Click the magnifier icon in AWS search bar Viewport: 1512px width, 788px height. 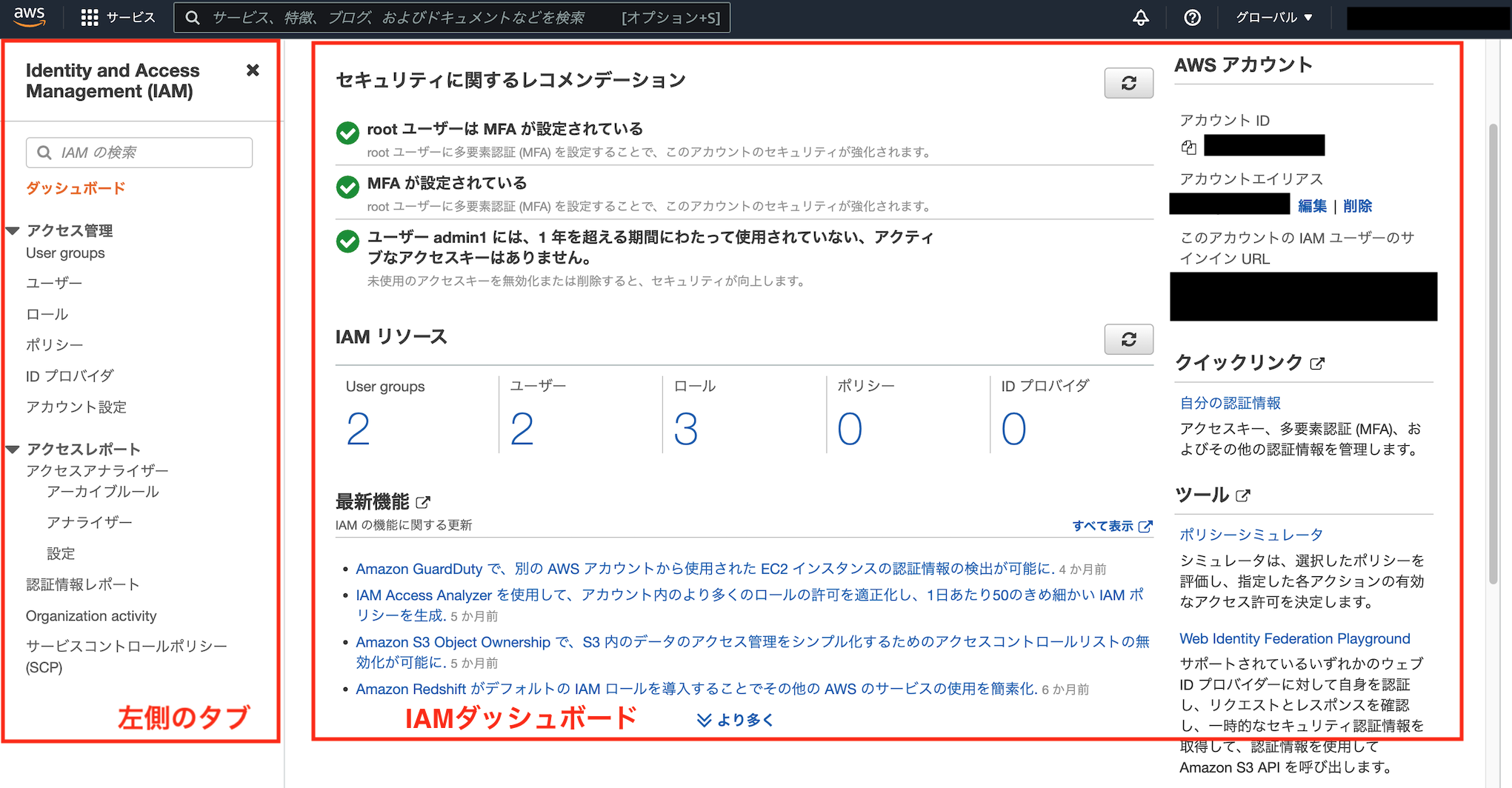[193, 18]
